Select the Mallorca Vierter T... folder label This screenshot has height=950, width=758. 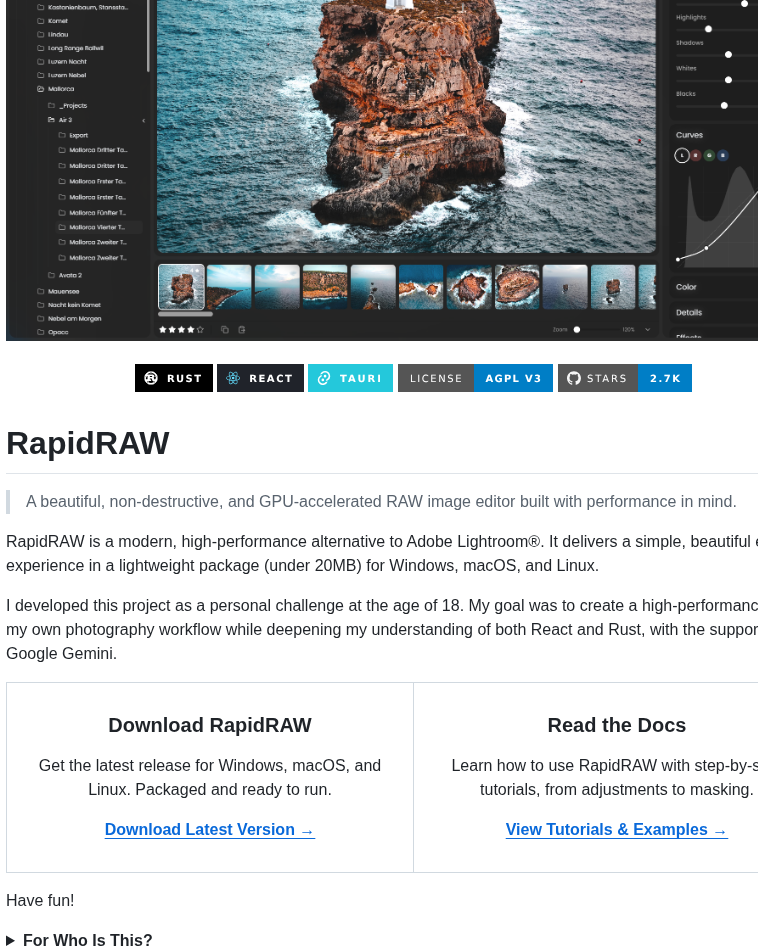(x=96, y=227)
